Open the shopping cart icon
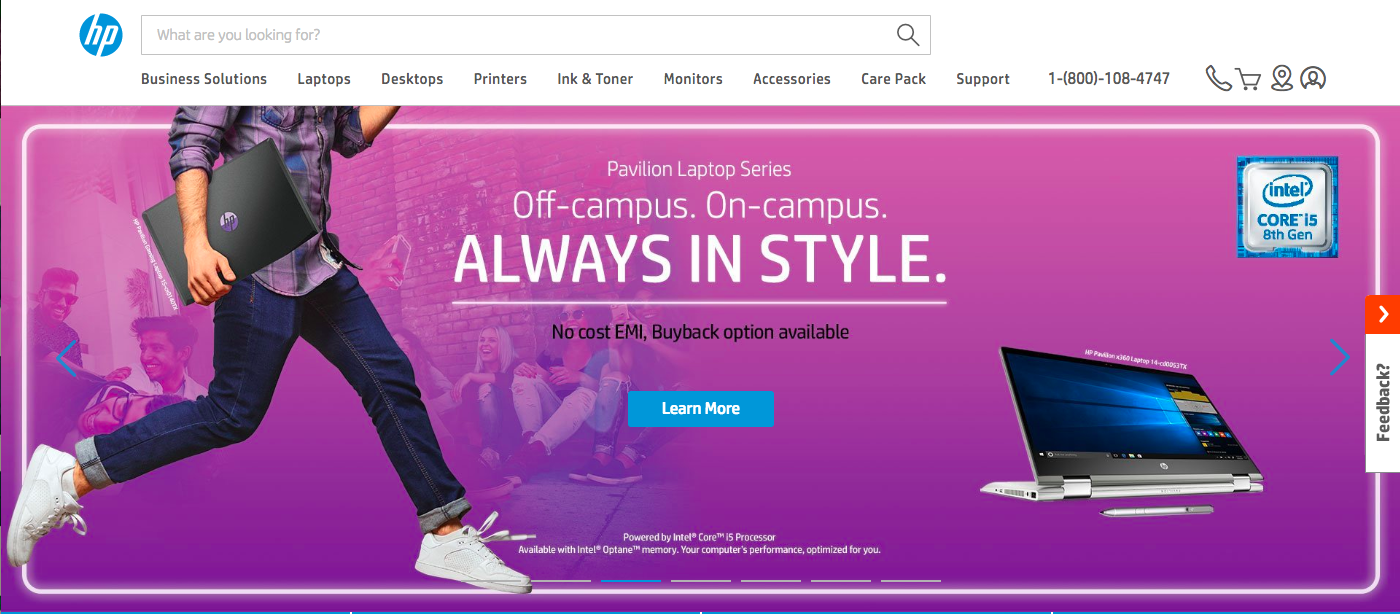Image resolution: width=1400 pixels, height=614 pixels. (x=1248, y=79)
